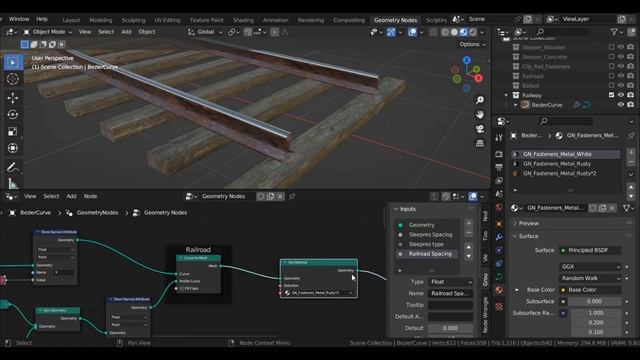Image resolution: width=640 pixels, height=360 pixels.
Task: Switch to the Modeling workspace tab
Action: pos(100,20)
